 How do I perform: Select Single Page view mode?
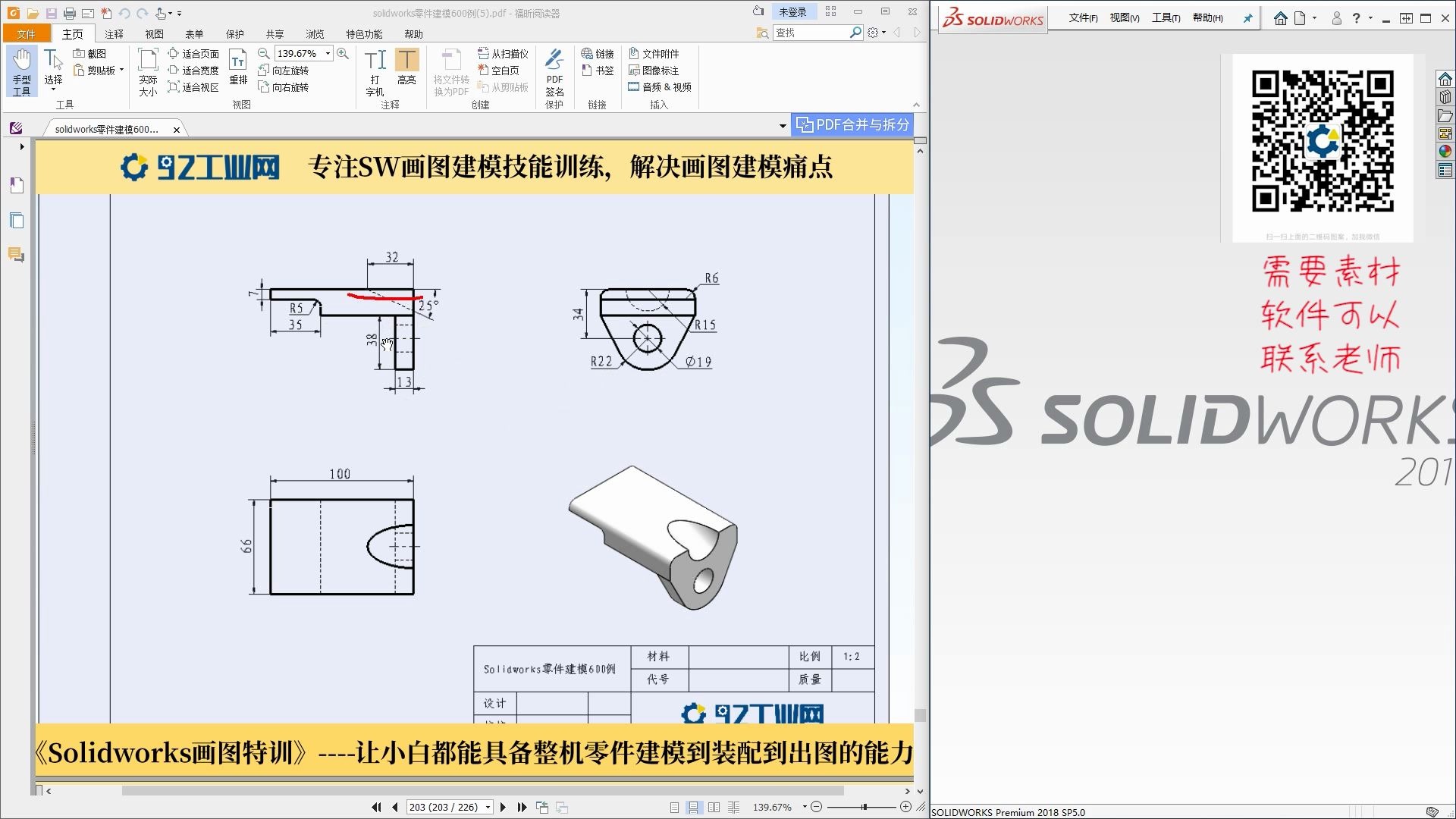coord(674,808)
